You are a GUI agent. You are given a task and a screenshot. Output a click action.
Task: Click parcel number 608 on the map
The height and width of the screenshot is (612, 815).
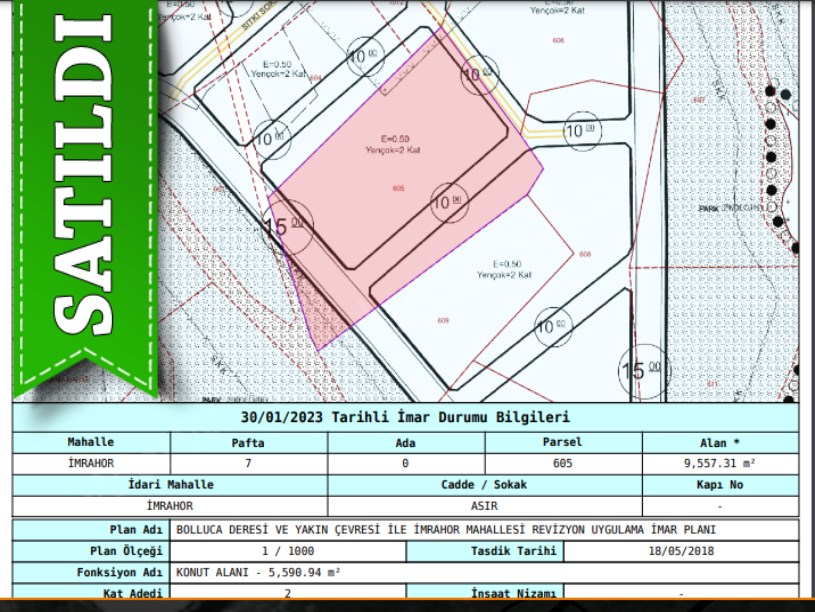[x=585, y=255]
